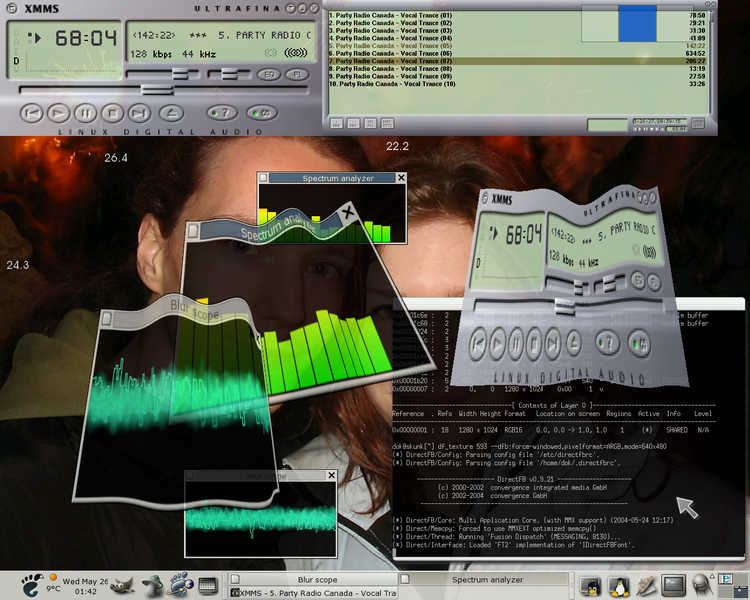Select playlist entry 6. Vocal Trance (06)

coord(517,54)
